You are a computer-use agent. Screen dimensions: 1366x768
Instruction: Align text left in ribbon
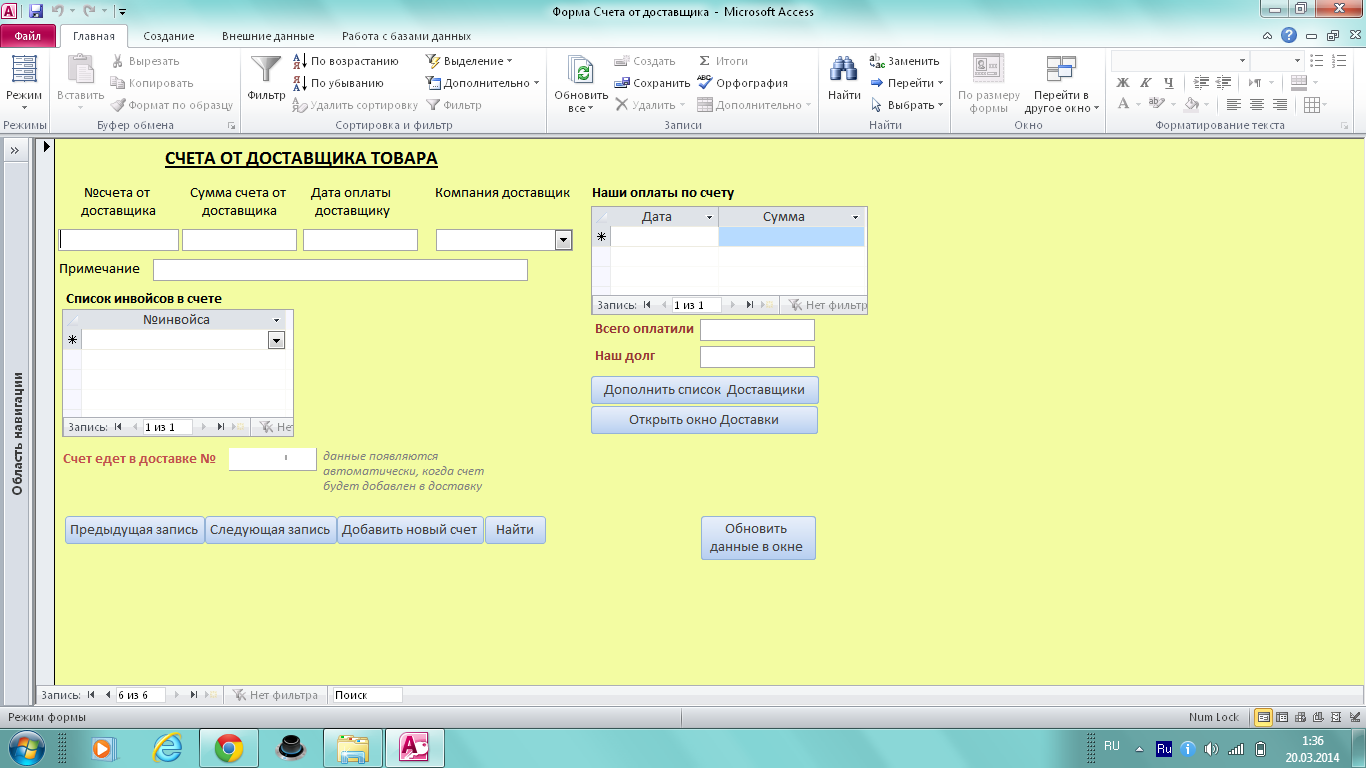[1234, 104]
